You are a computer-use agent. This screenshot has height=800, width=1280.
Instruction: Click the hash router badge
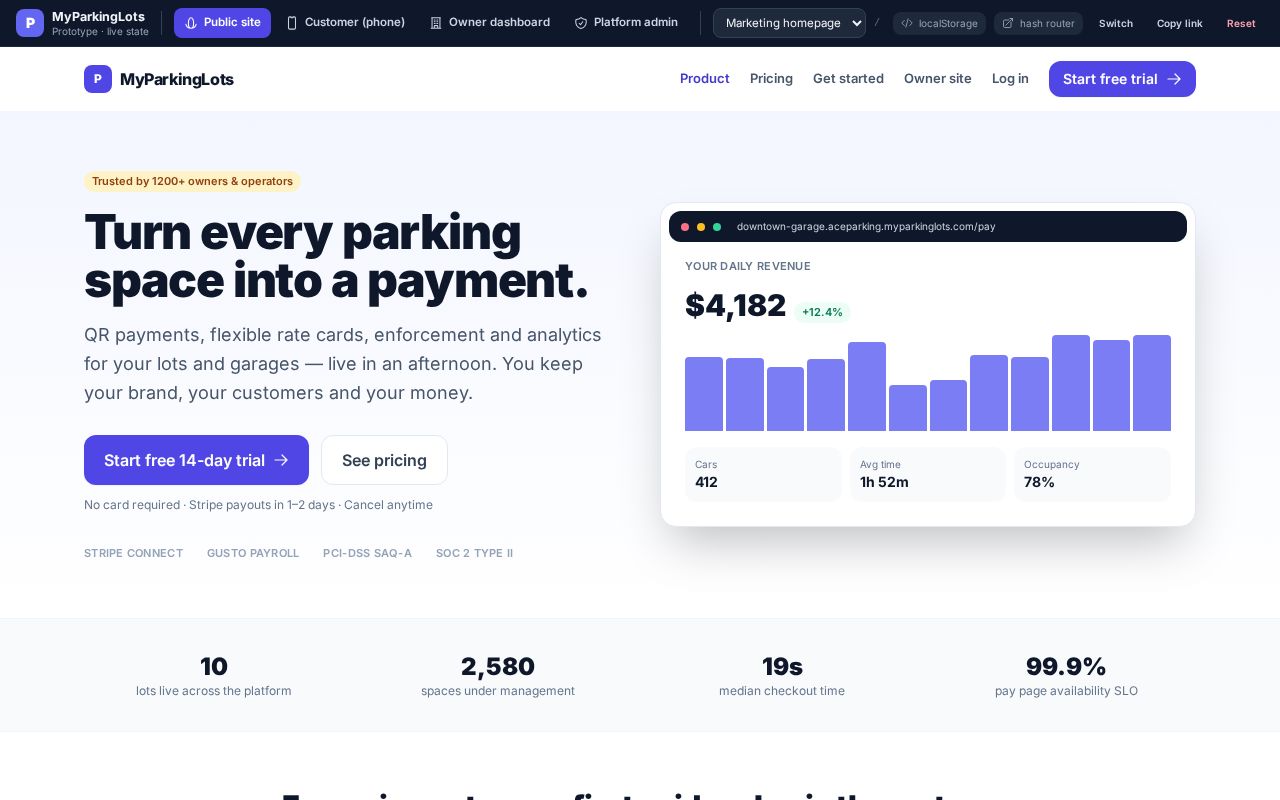click(x=1038, y=23)
